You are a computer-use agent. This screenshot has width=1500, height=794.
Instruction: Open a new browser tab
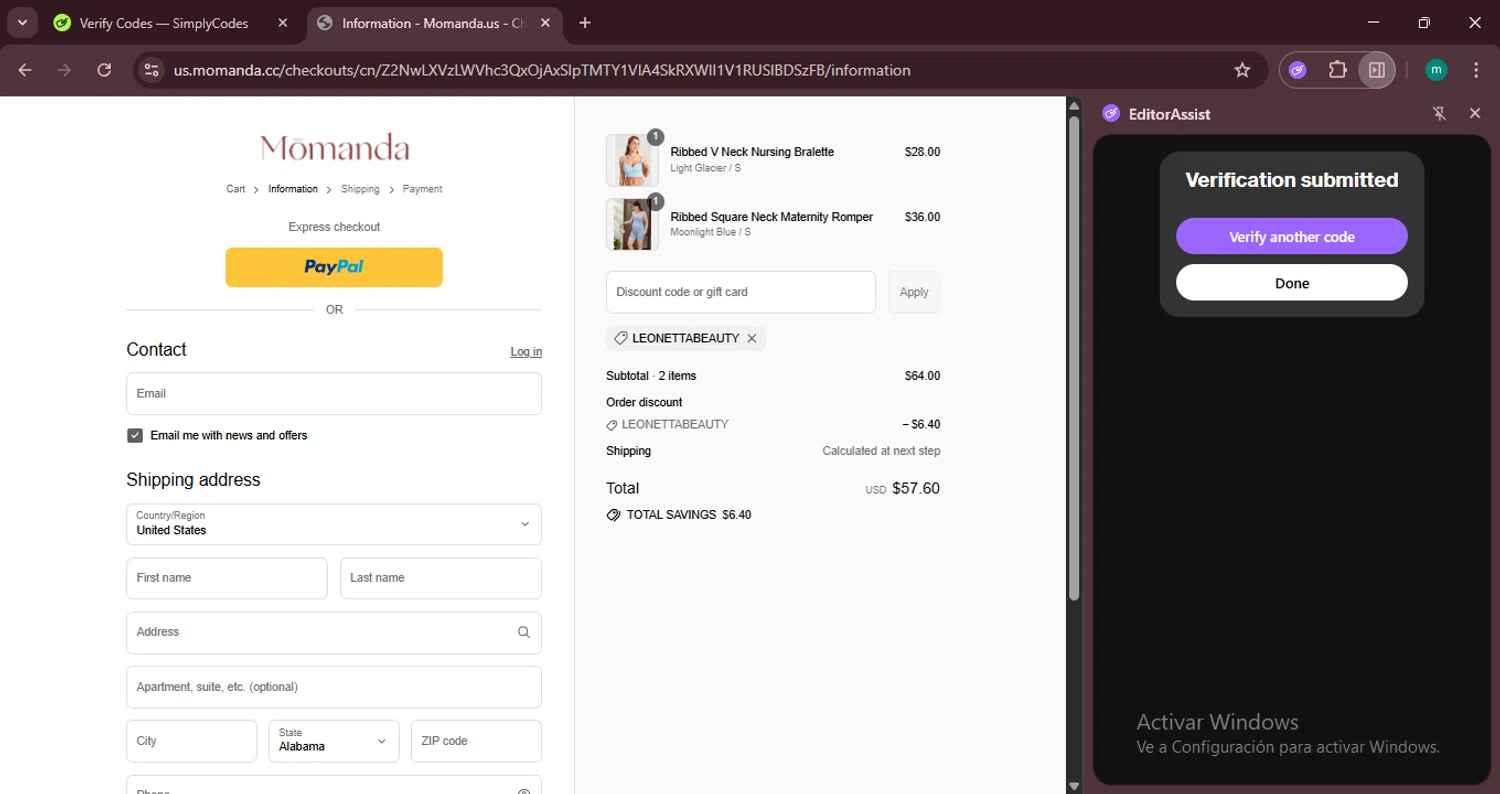(585, 23)
